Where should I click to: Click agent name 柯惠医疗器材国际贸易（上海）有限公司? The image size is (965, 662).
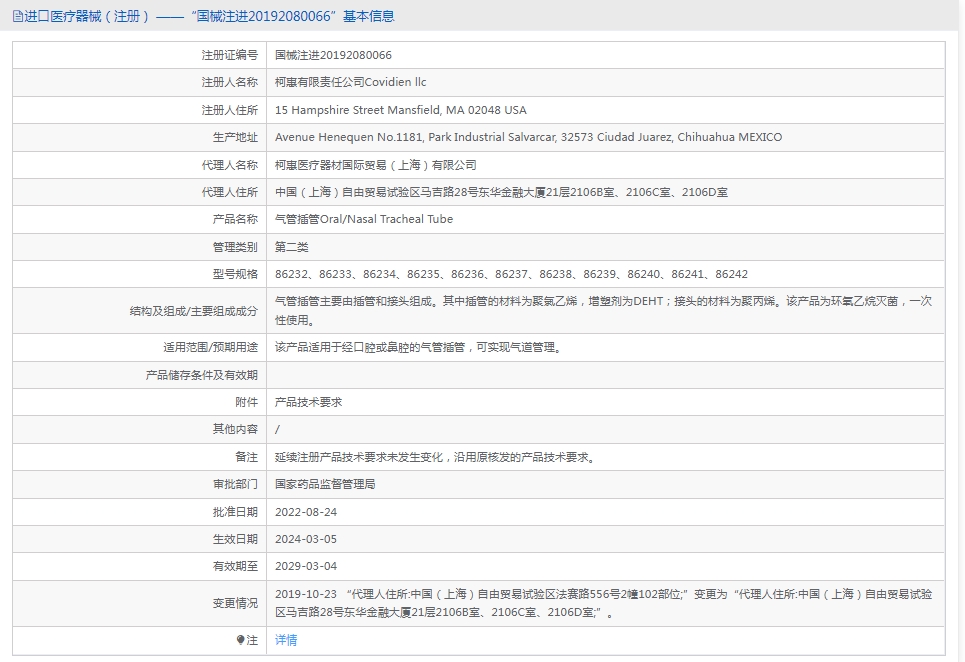click(375, 165)
